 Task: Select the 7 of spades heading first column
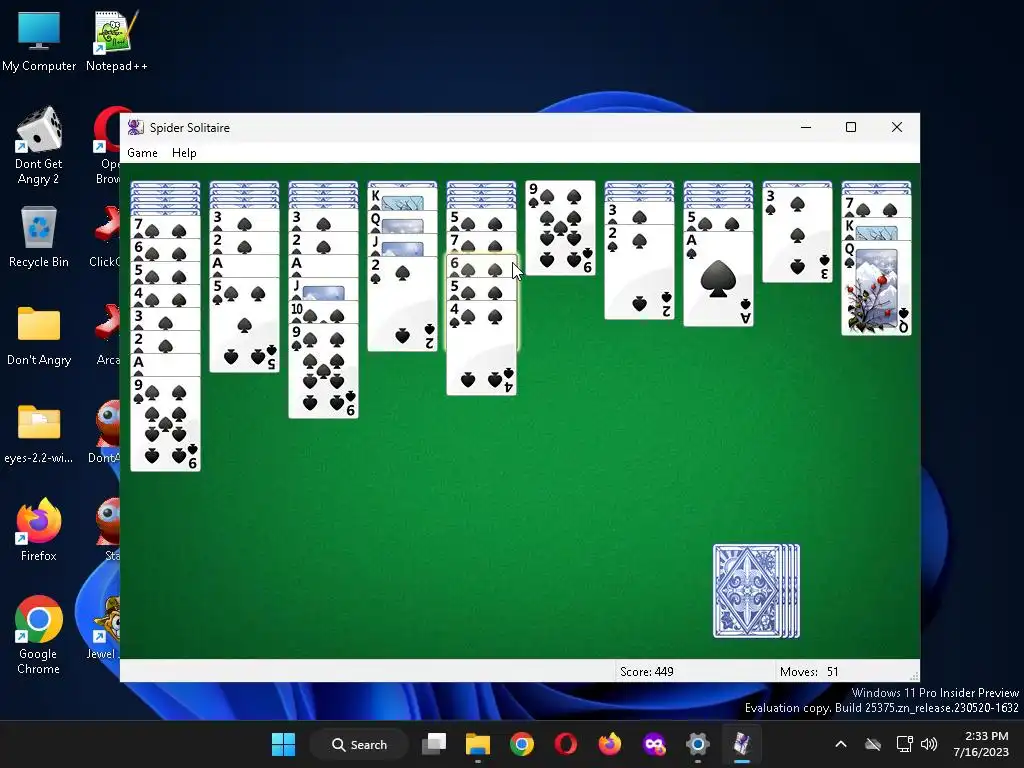click(165, 228)
